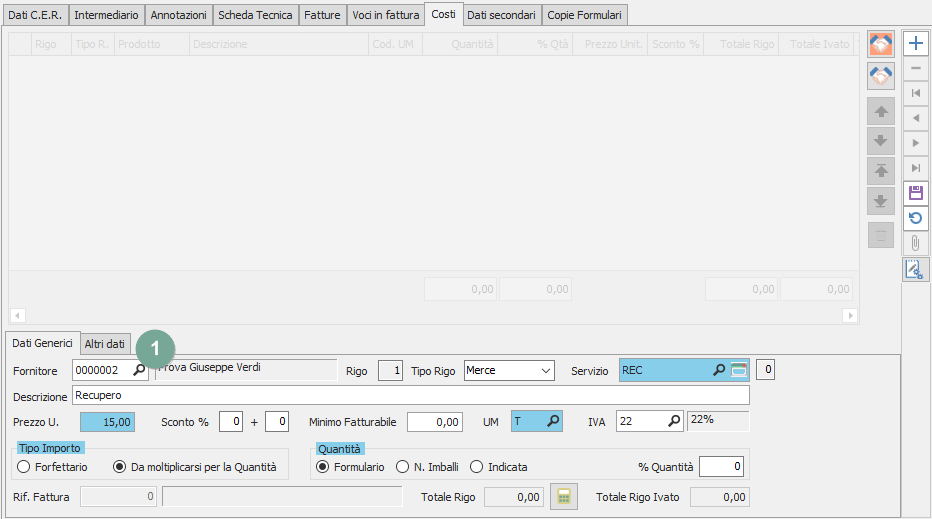Choose the Indicata quantity option
The width and height of the screenshot is (932, 519).
477,467
